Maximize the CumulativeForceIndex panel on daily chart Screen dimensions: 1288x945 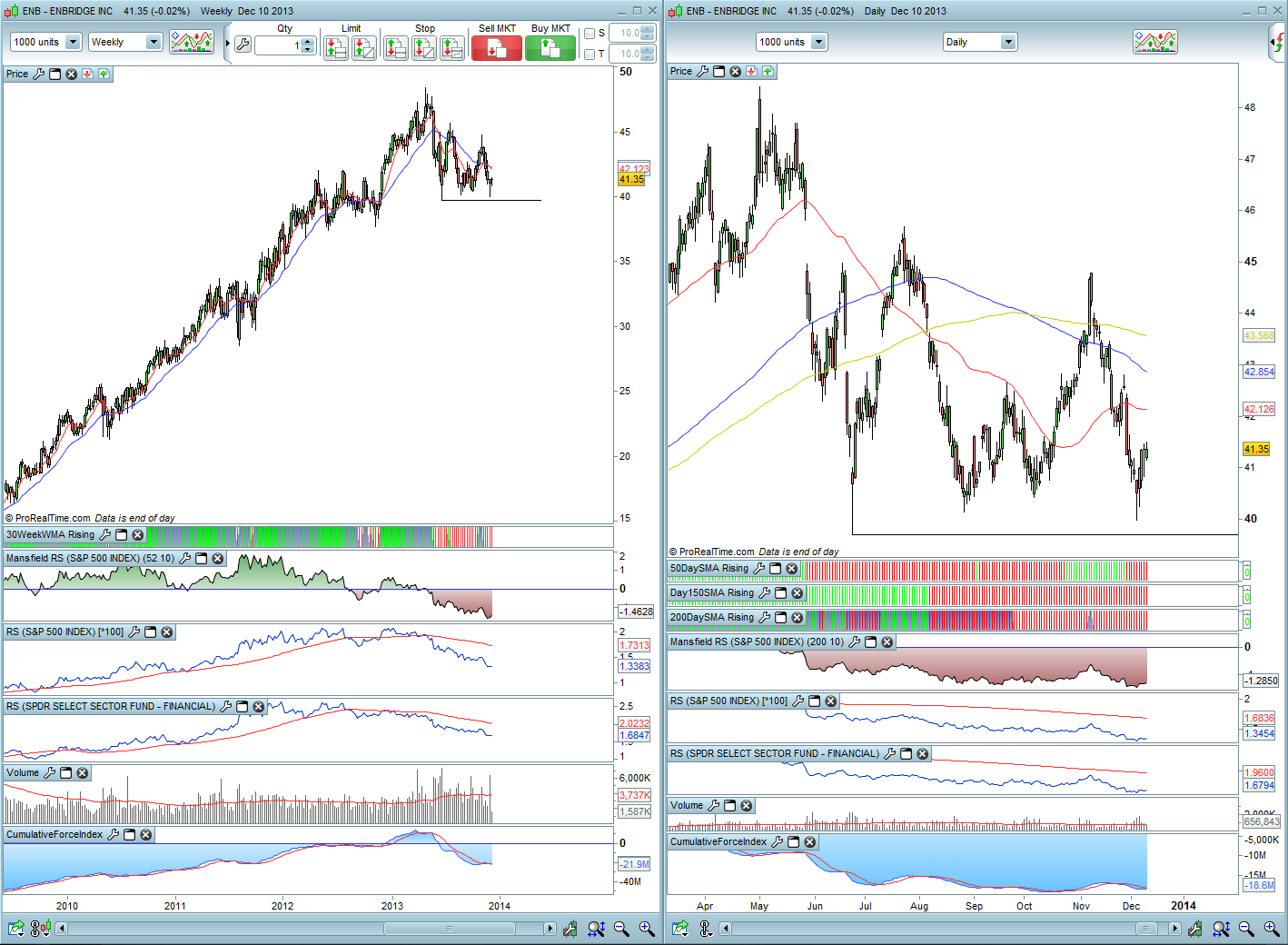[x=793, y=842]
